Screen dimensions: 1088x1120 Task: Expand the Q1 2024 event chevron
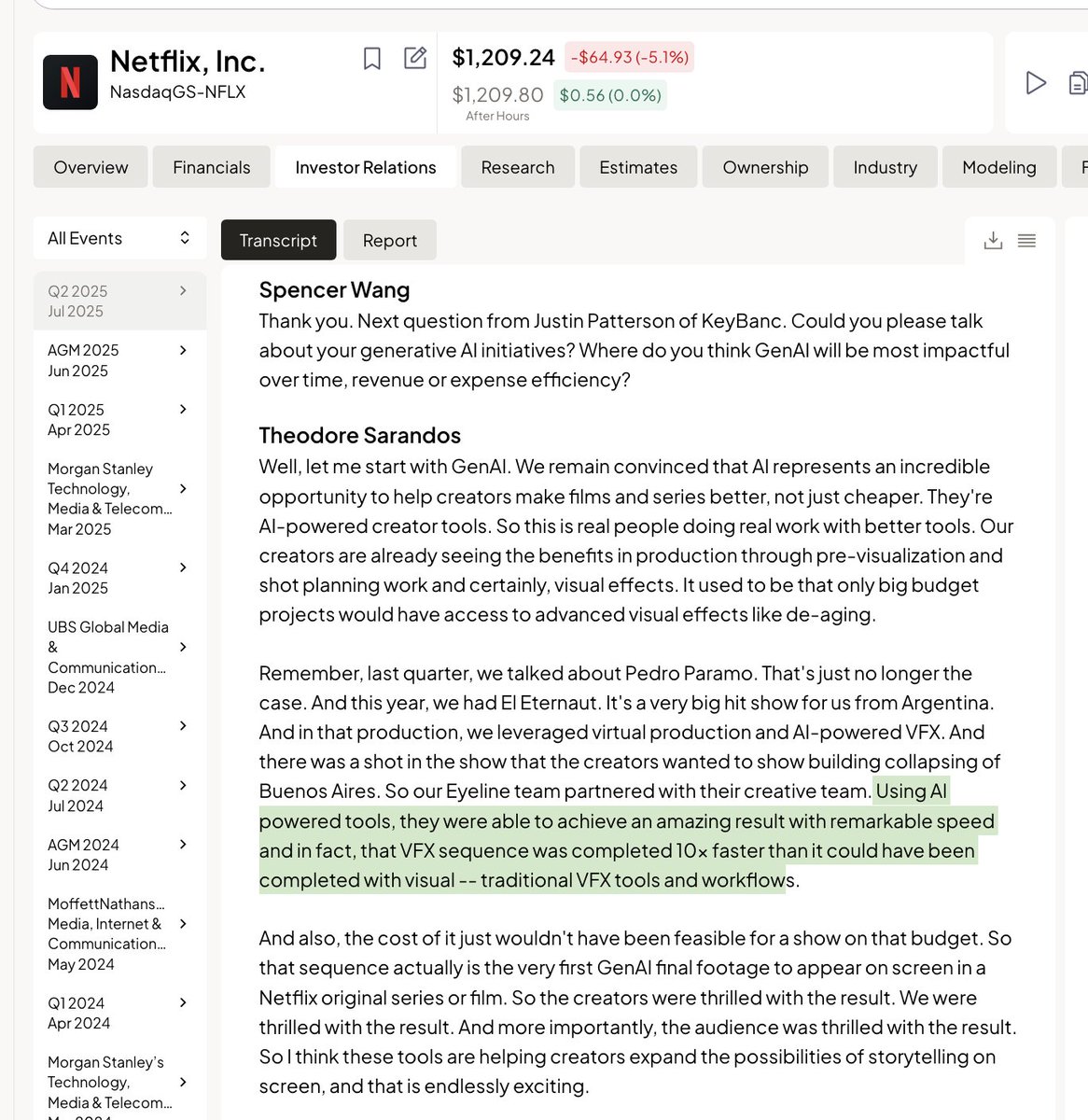click(183, 1002)
